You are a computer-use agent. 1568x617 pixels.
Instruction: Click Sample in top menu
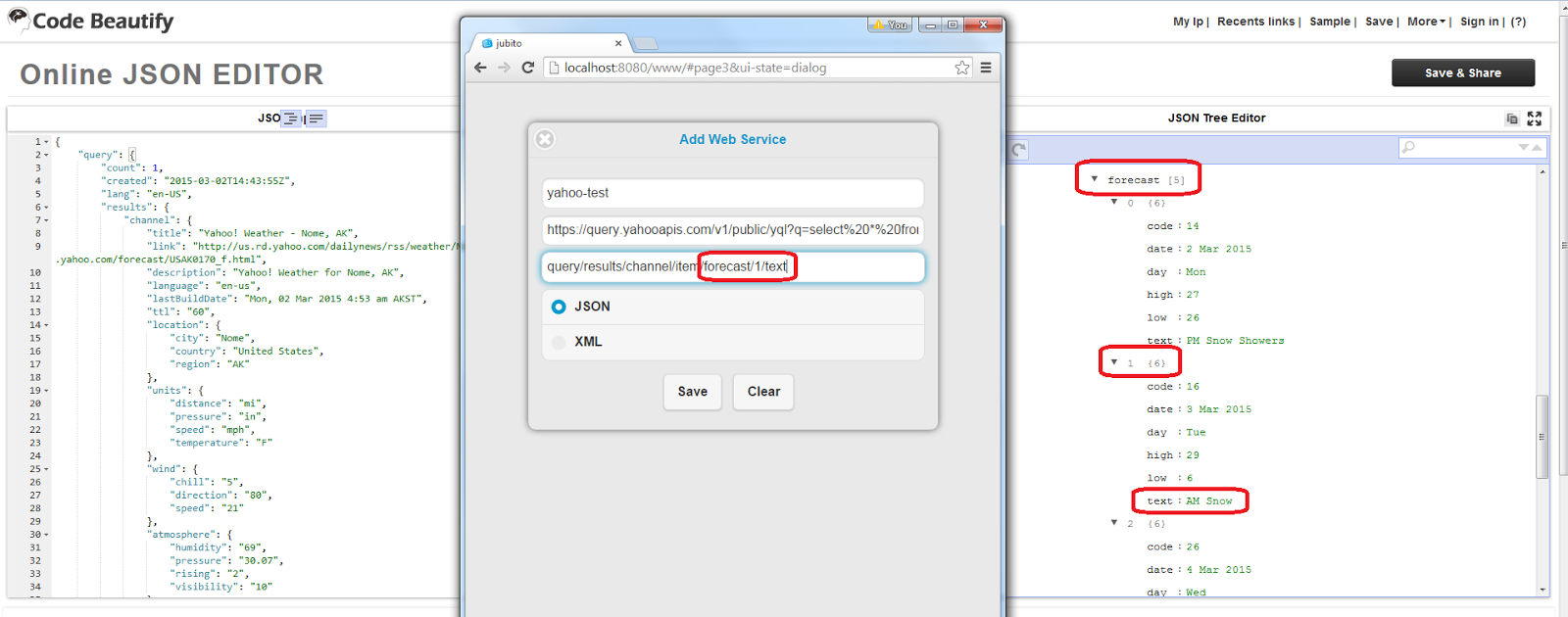(1330, 22)
